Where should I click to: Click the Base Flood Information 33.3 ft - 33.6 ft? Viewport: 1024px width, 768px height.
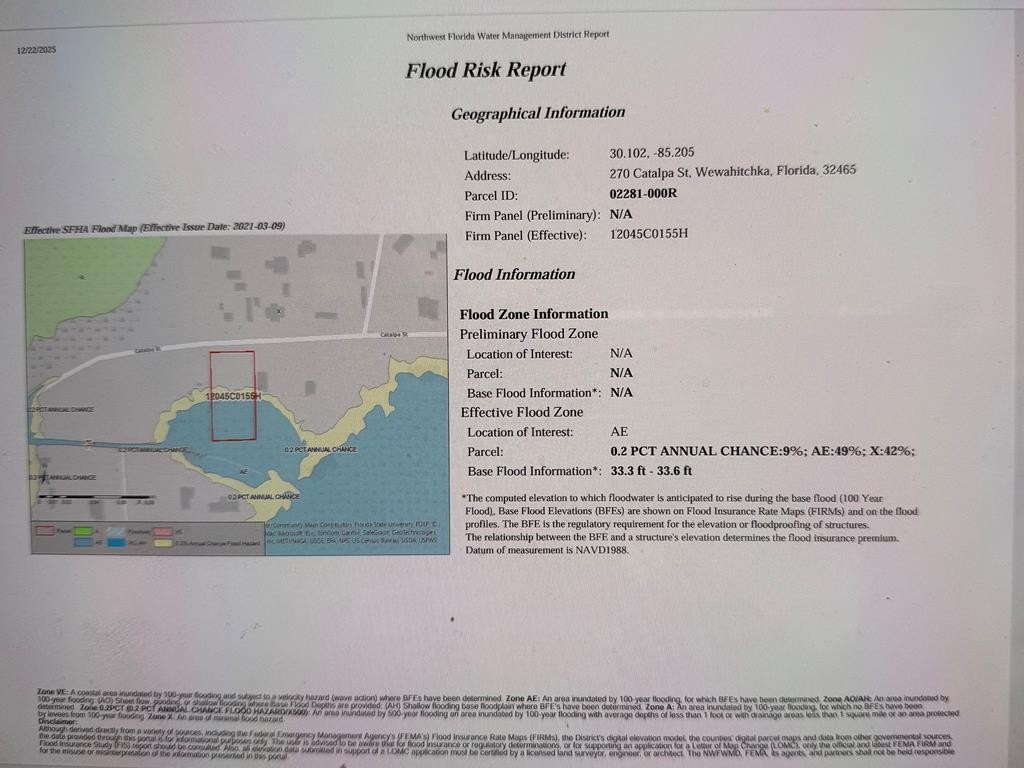[x=651, y=471]
